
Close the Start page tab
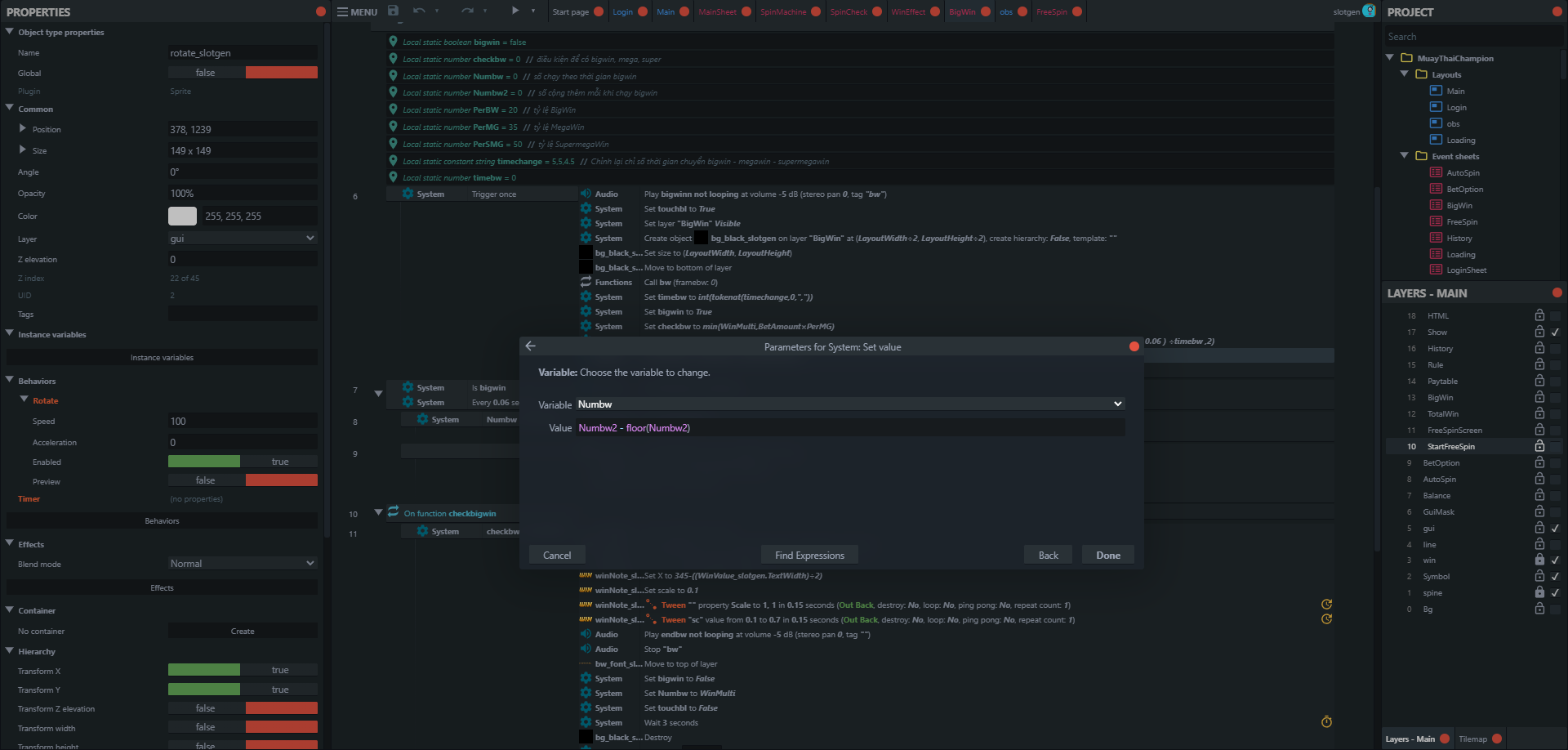click(599, 11)
